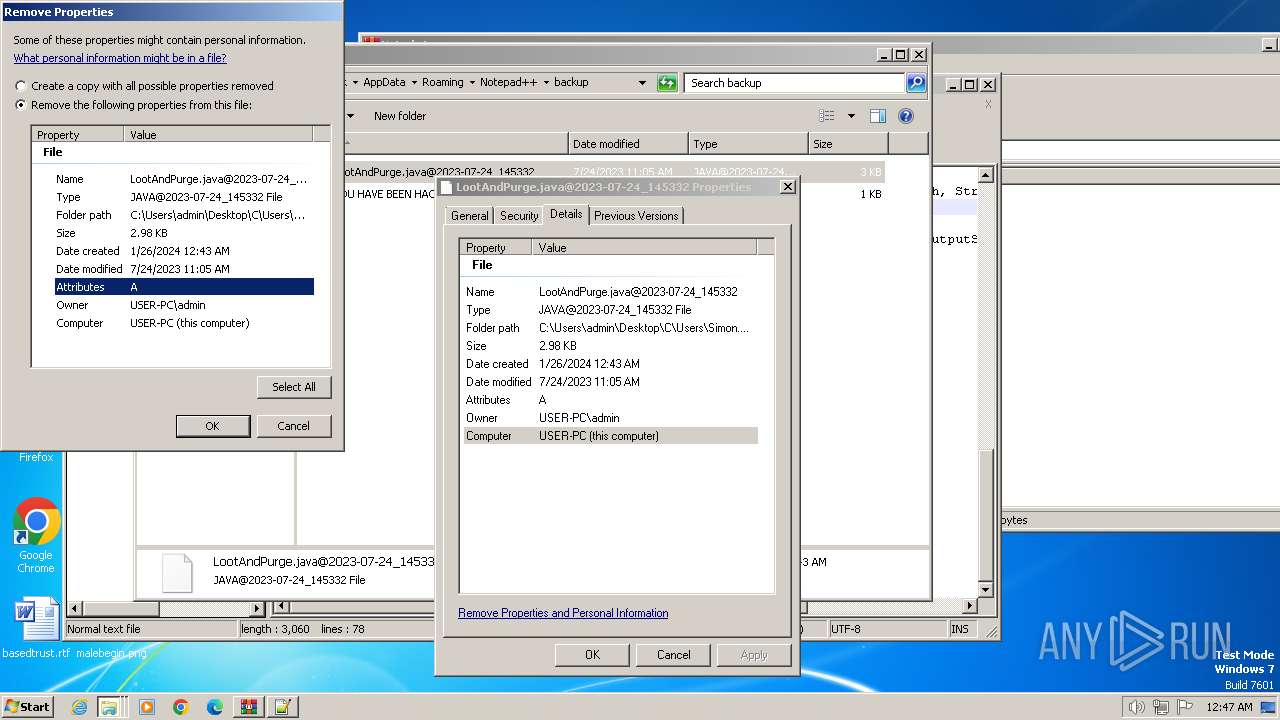Select Remove the following properties option
1280x720 pixels.
coord(133,105)
